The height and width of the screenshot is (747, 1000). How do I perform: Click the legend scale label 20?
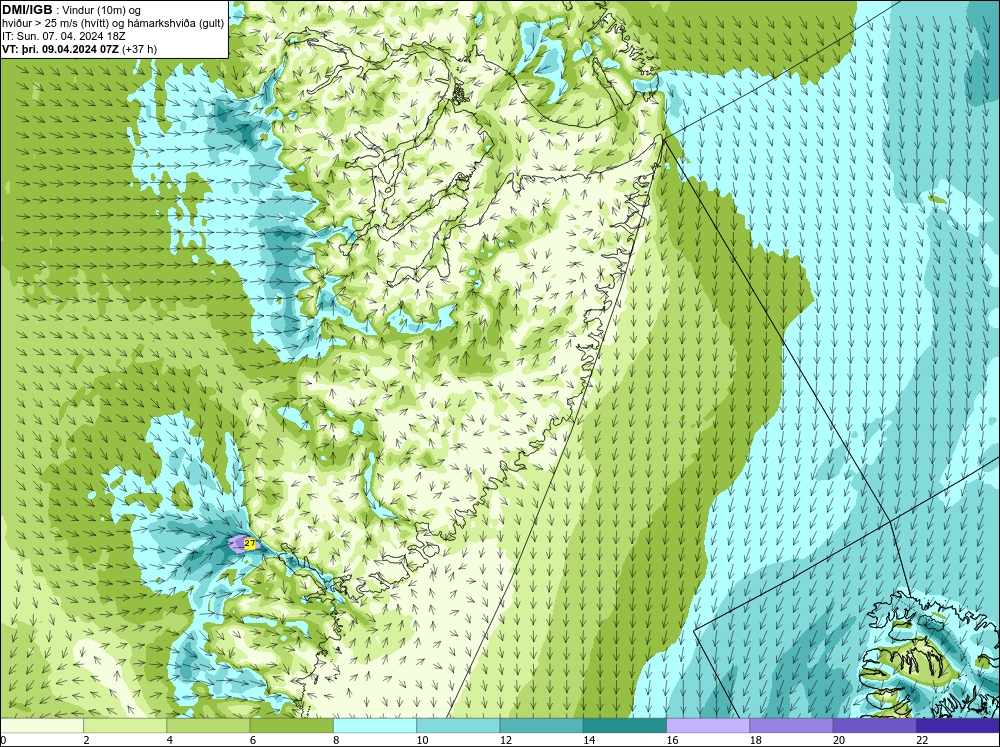tap(838, 740)
